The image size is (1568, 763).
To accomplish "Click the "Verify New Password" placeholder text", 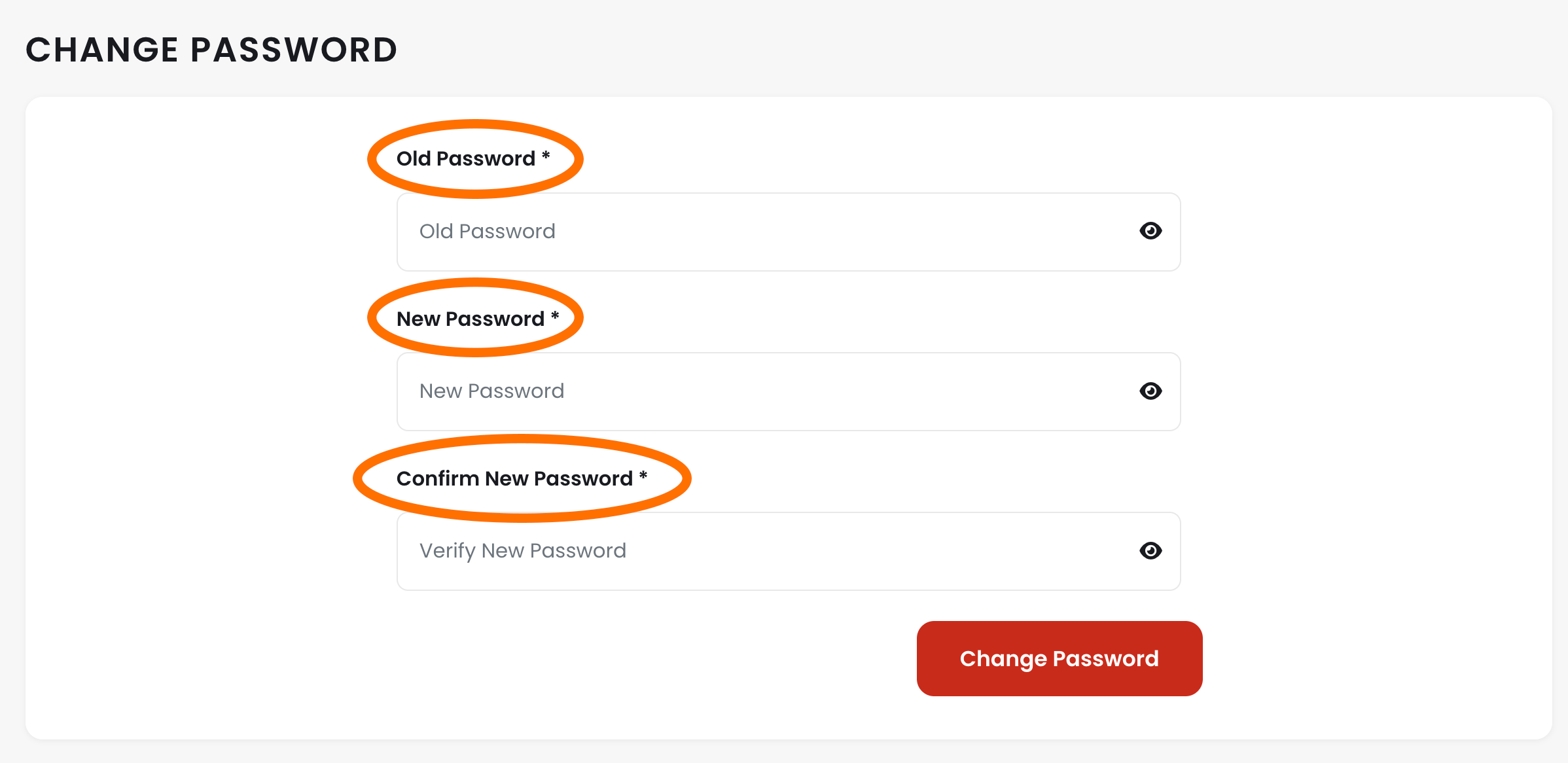I will point(522,551).
